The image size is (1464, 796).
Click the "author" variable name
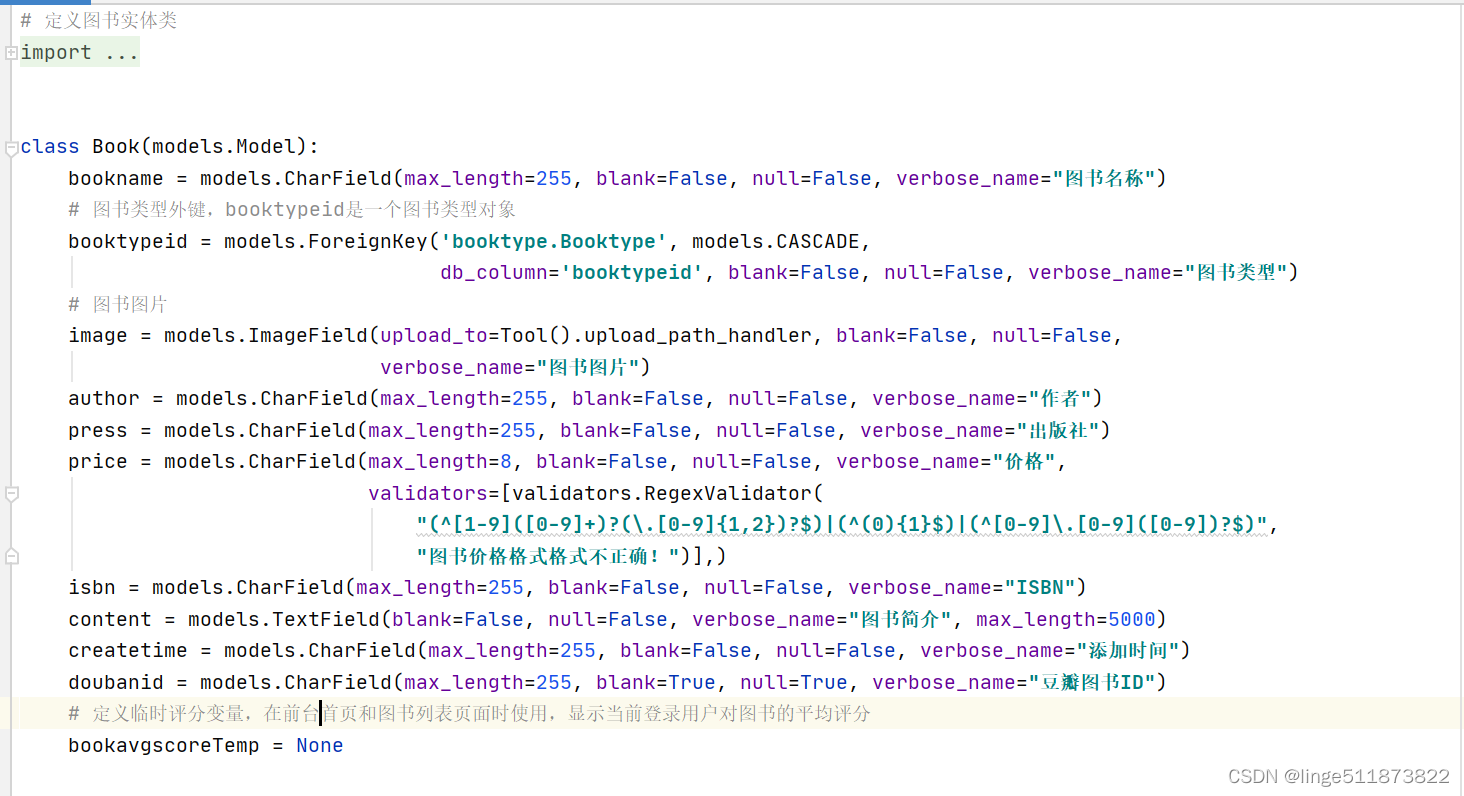104,398
